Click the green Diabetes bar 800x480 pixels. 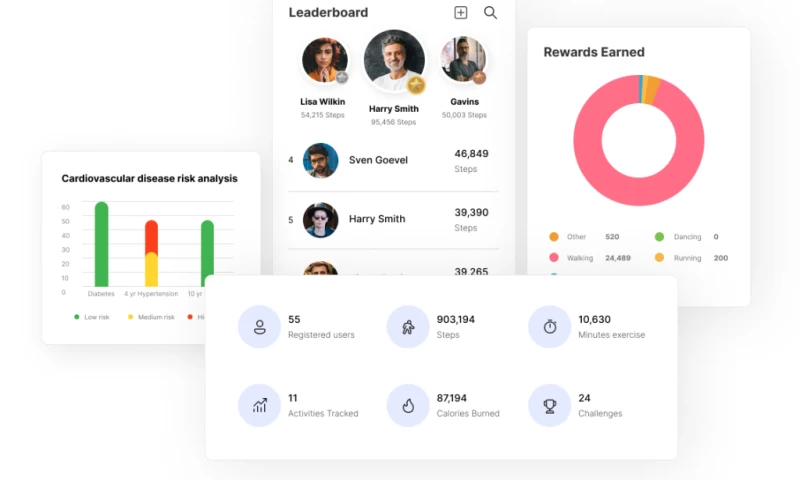tap(101, 245)
